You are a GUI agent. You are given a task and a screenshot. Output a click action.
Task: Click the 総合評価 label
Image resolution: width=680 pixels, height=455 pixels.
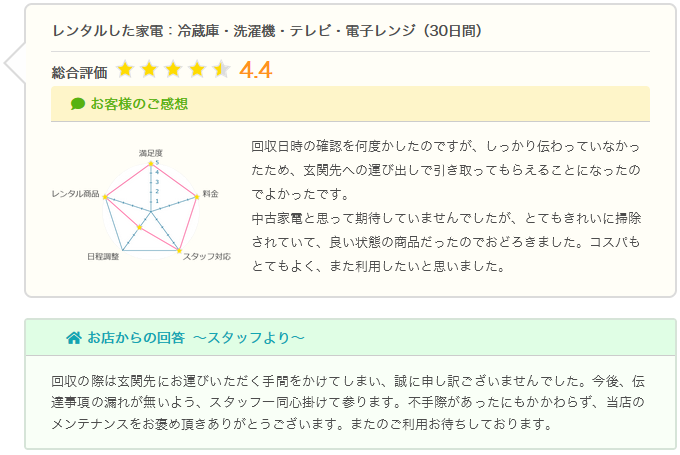(79, 72)
